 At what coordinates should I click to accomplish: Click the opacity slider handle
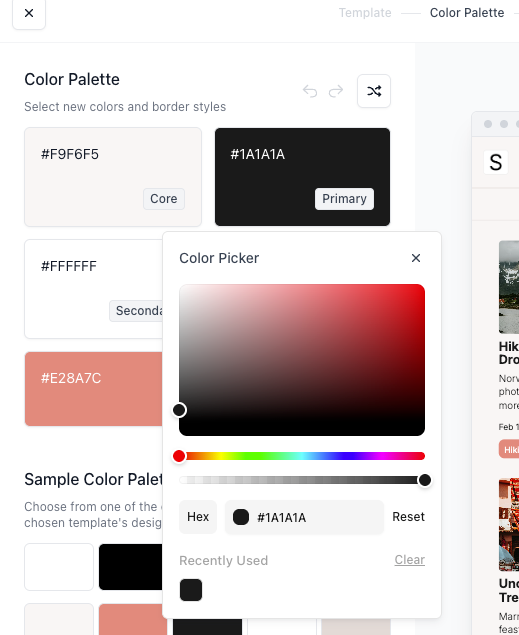[x=425, y=480]
